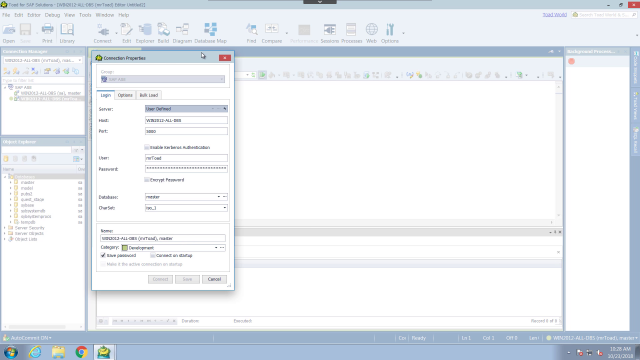Open the Category dropdown
640x360 pixels.
tap(216, 248)
